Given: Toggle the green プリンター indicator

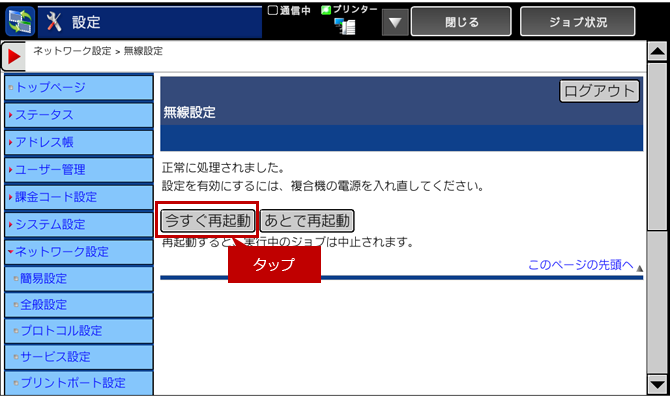Looking at the screenshot, I should tap(326, 10).
